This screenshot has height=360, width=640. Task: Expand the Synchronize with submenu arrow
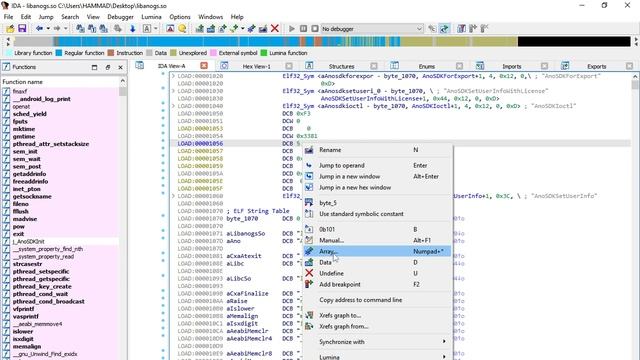444,342
